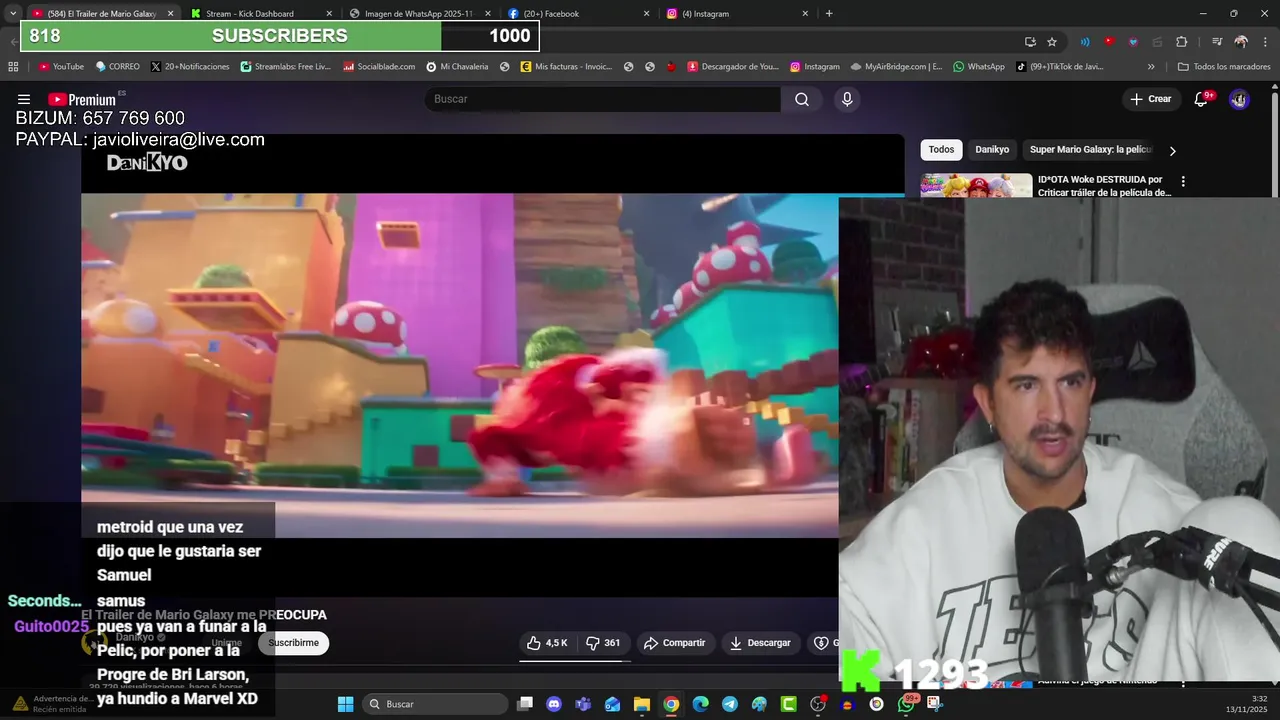This screenshot has width=1280, height=720.
Task: Open options for ID*OTA Woke DESTRUIDA video
Action: click(x=1183, y=182)
